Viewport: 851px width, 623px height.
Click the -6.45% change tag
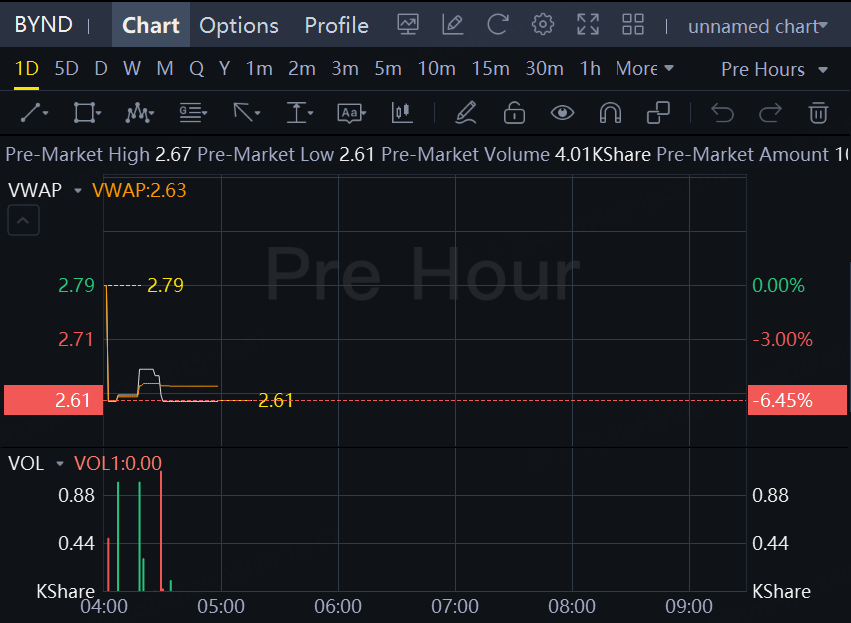pos(797,400)
